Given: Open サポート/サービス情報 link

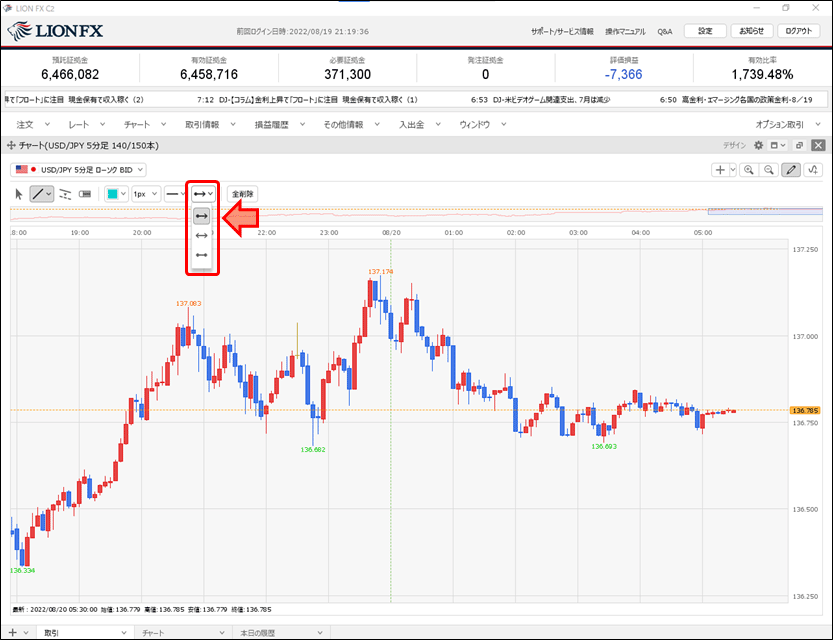Looking at the screenshot, I should 562,32.
